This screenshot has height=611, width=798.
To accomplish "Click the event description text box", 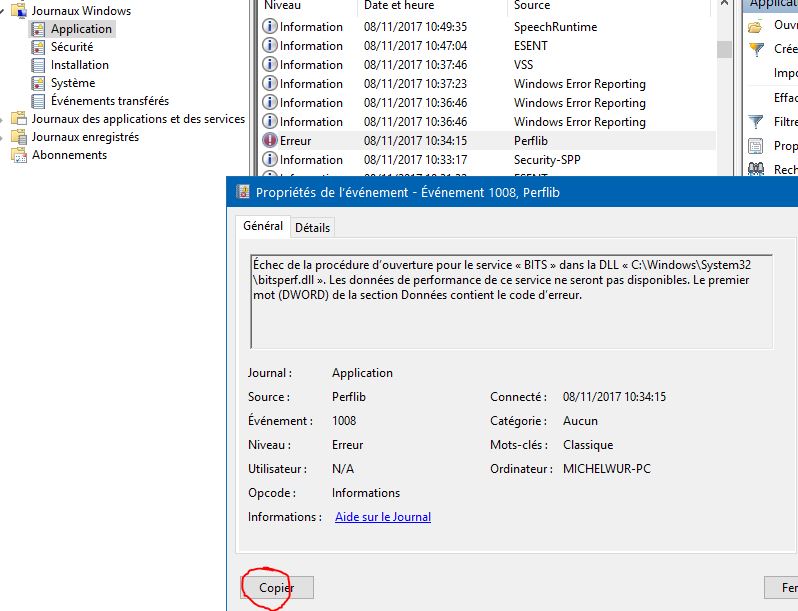I will 510,300.
